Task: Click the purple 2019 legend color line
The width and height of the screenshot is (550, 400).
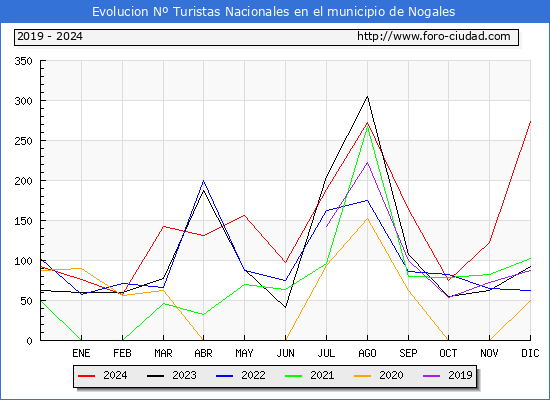Action: 431,376
